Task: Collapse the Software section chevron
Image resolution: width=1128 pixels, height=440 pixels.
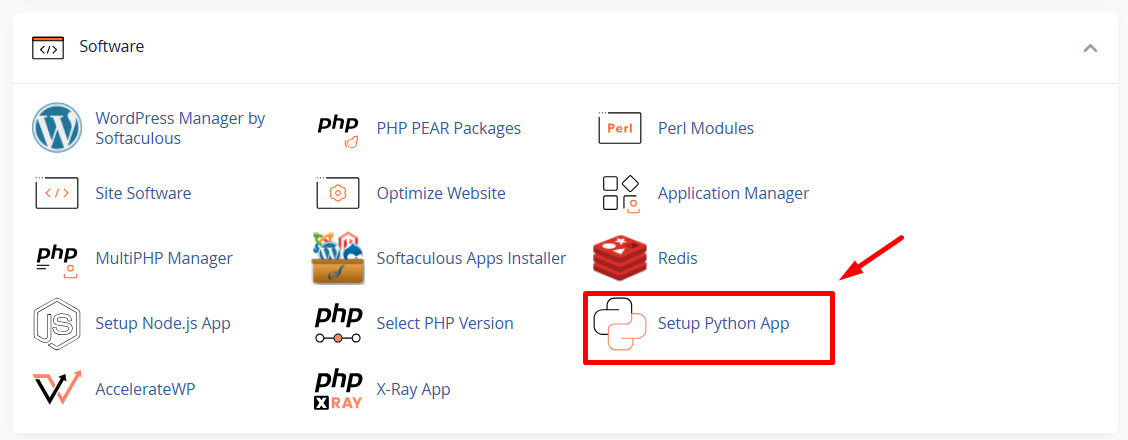Action: (1090, 48)
